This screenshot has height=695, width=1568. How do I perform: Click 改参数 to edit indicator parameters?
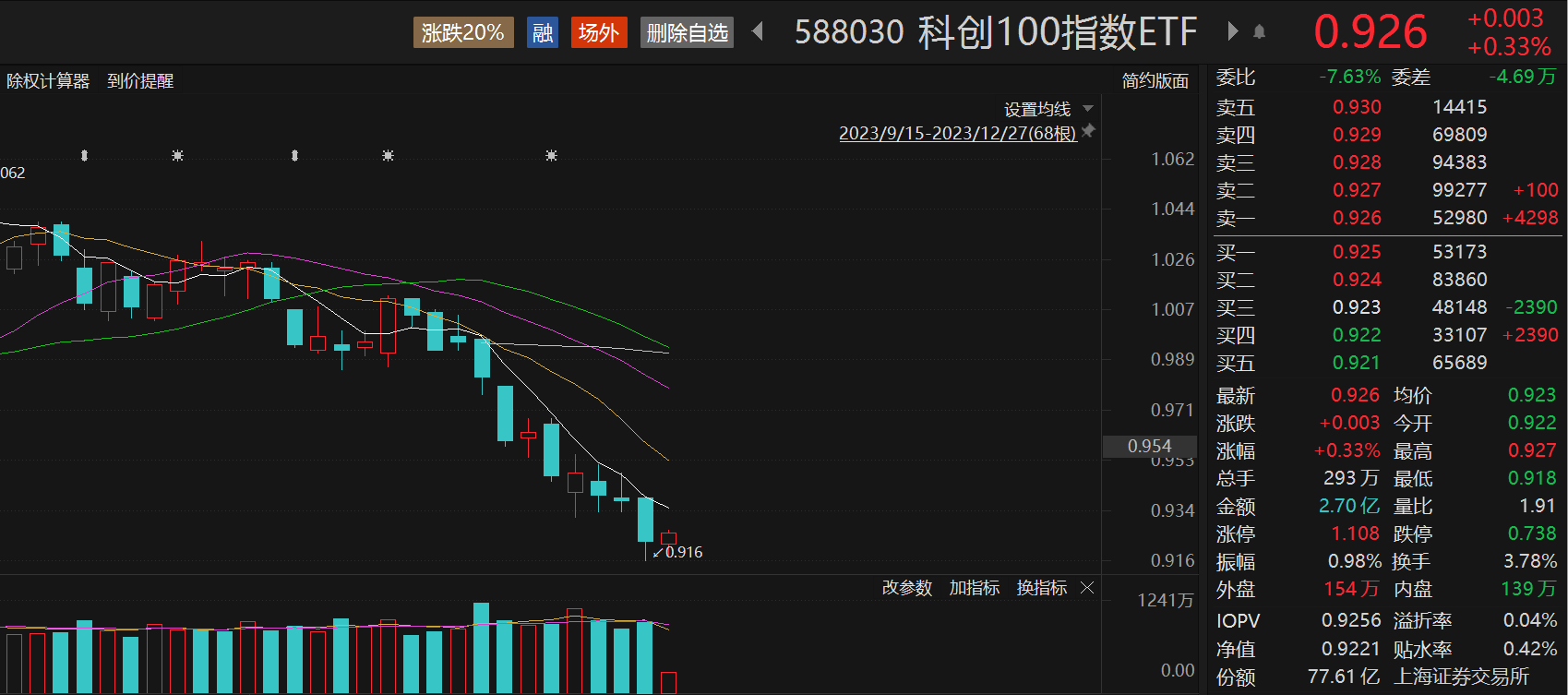[906, 588]
